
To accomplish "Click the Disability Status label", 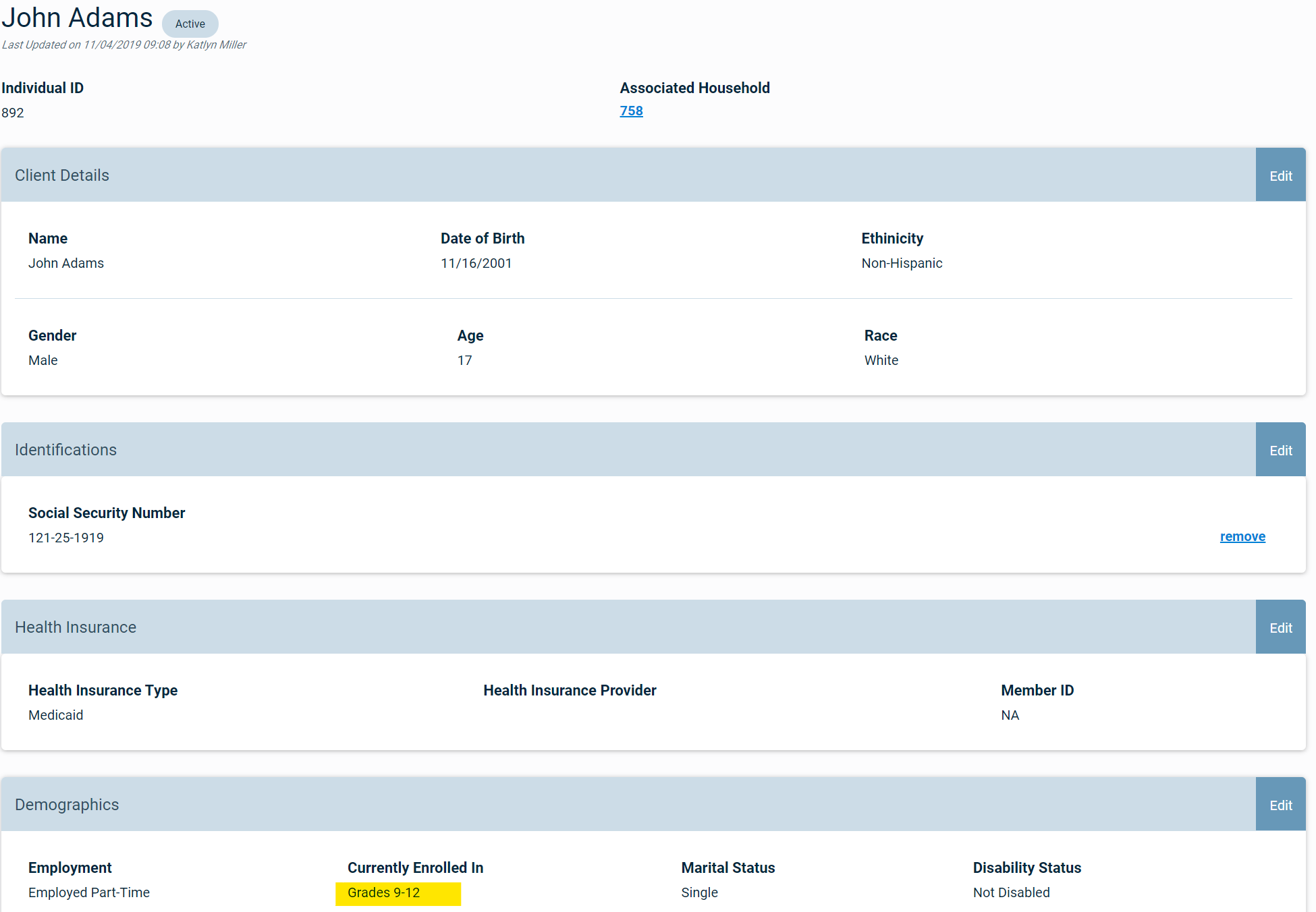I will [1026, 867].
